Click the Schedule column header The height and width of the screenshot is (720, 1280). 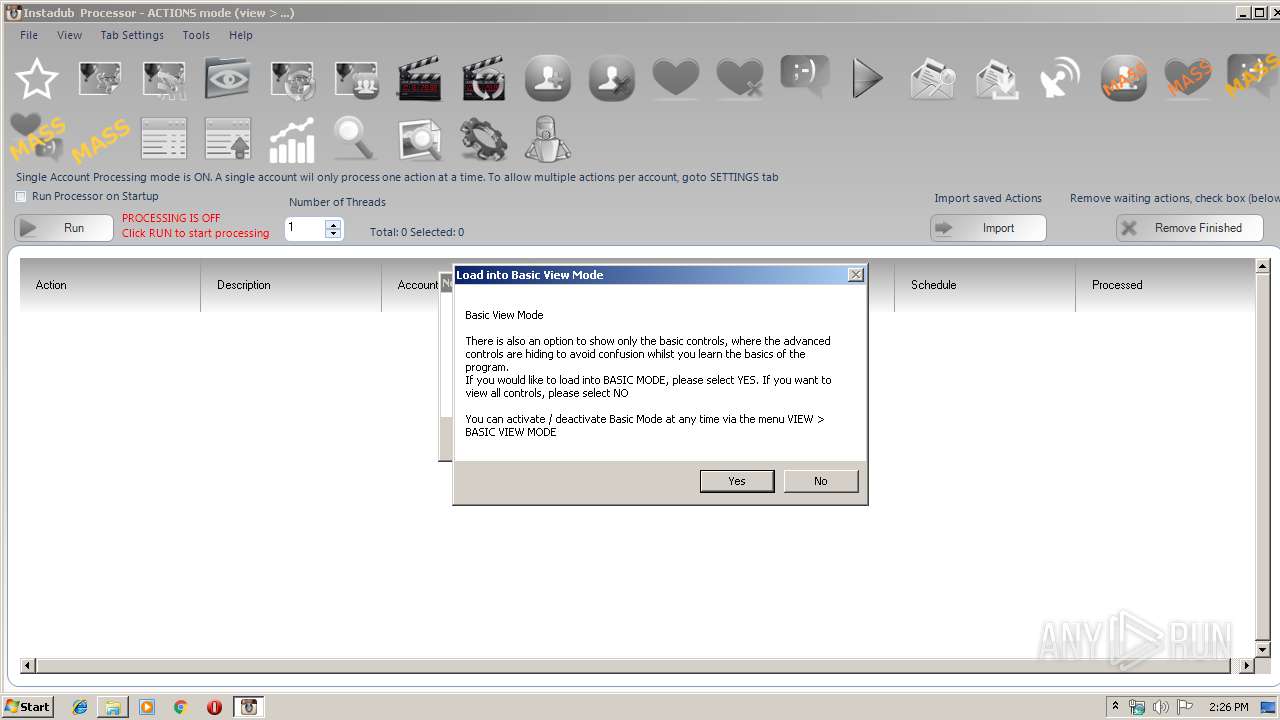tap(985, 285)
